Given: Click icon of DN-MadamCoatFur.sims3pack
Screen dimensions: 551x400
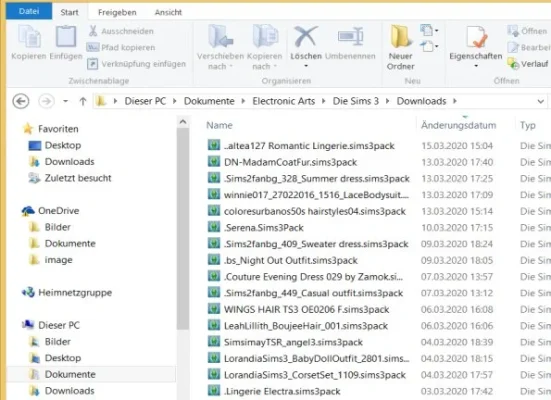Looking at the screenshot, I should point(214,162).
